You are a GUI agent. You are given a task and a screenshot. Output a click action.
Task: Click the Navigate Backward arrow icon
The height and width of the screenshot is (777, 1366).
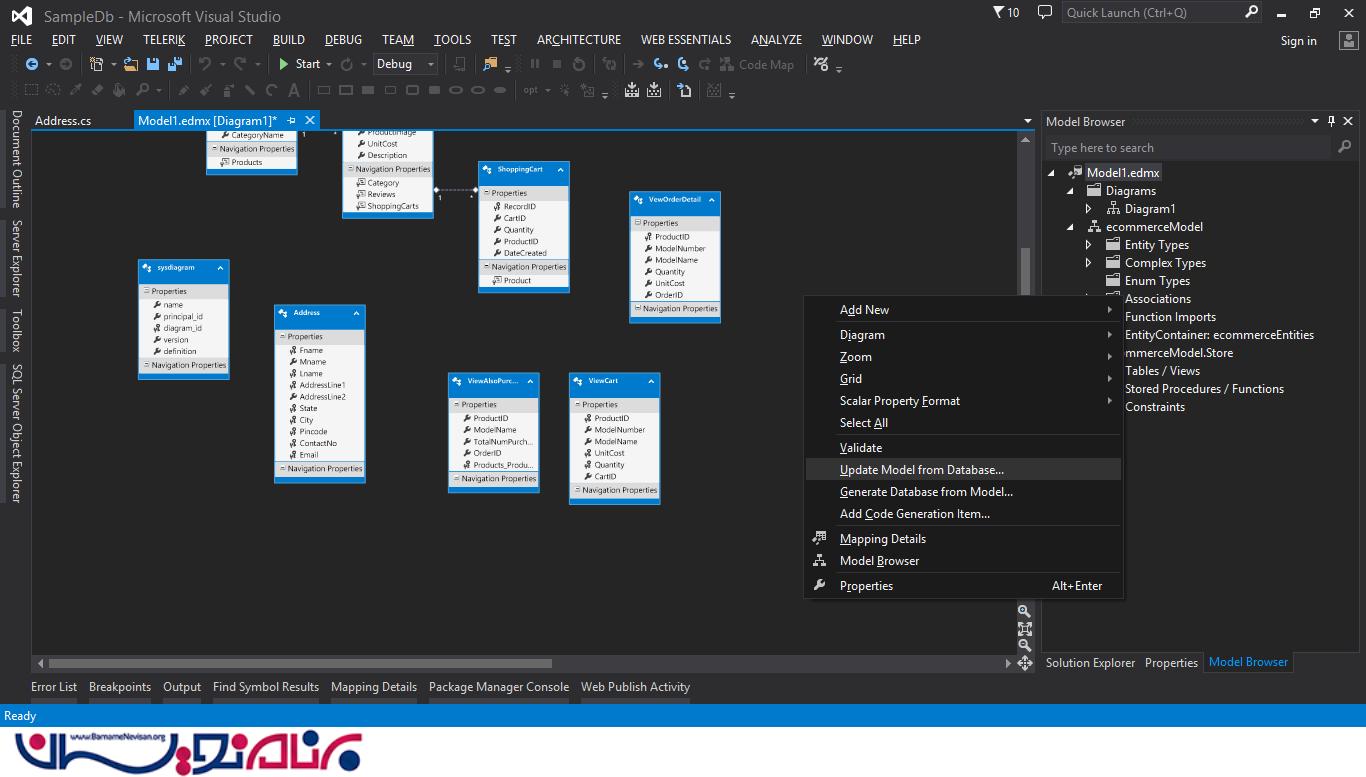[x=32, y=64]
